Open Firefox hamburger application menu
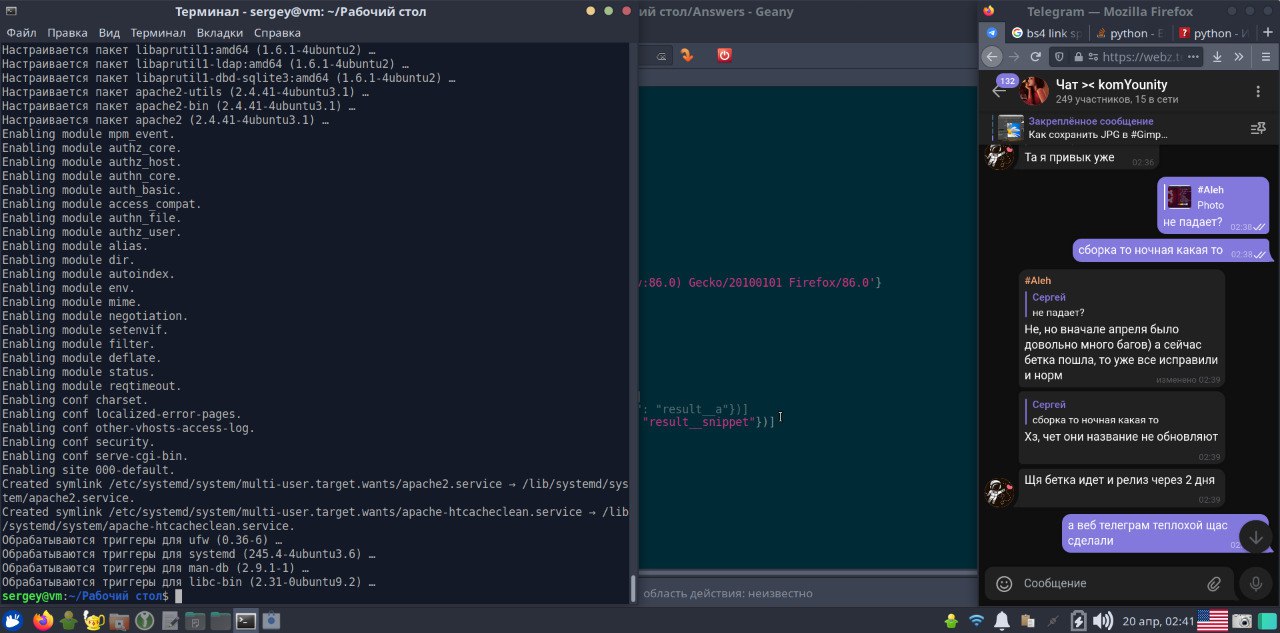Viewport: 1280px width, 633px height. click(1265, 57)
